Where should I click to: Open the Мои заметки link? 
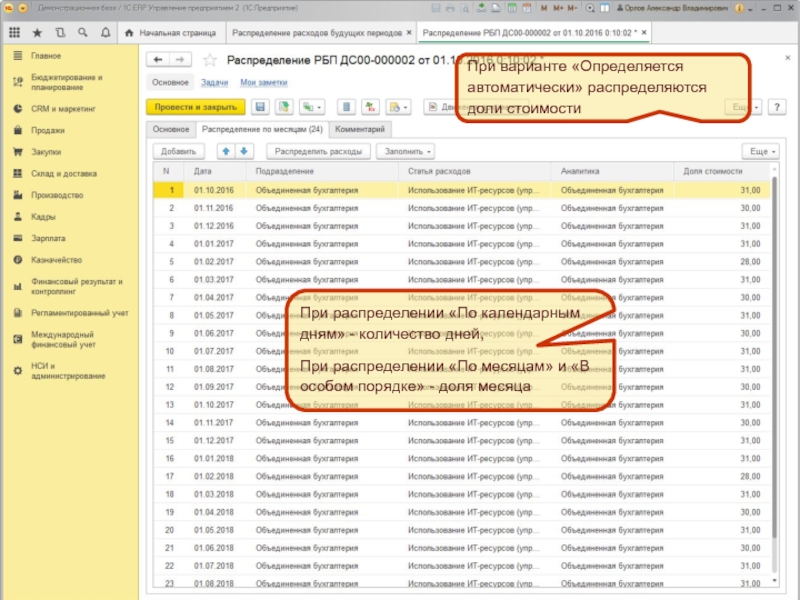coord(264,82)
